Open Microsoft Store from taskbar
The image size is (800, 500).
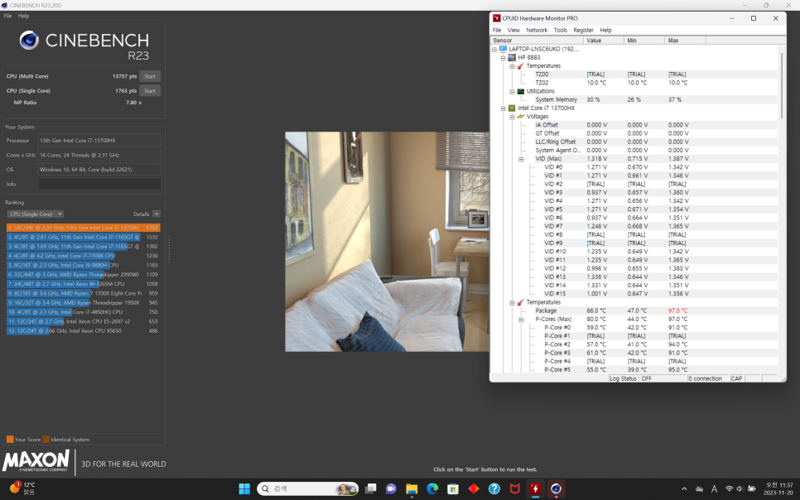(x=453, y=489)
